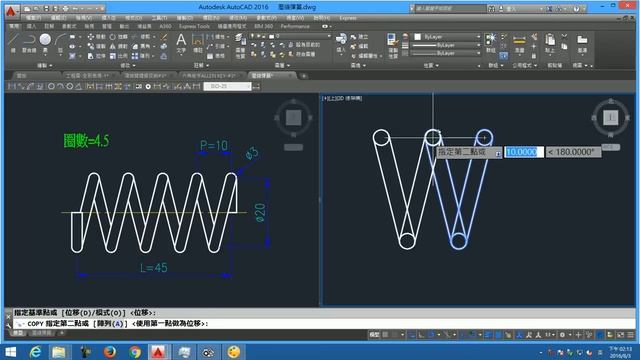640x360 pixels.
Task: Click the Text (文字) tool
Action: pos(181,43)
